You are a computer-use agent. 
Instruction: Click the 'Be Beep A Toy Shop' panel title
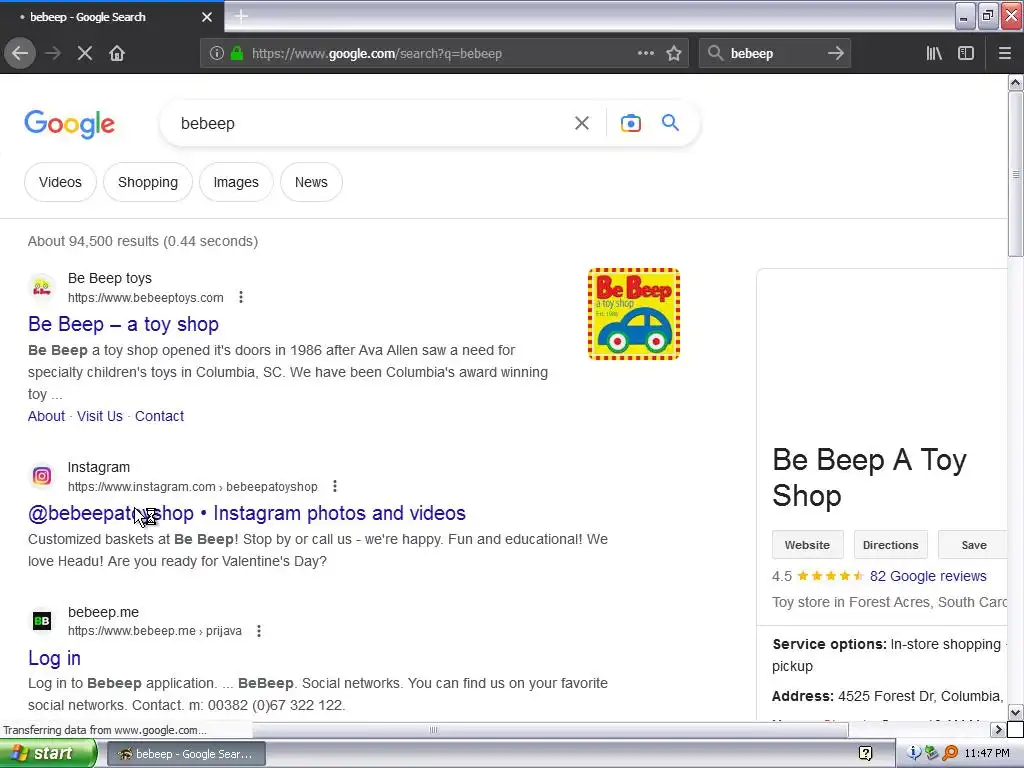point(869,478)
